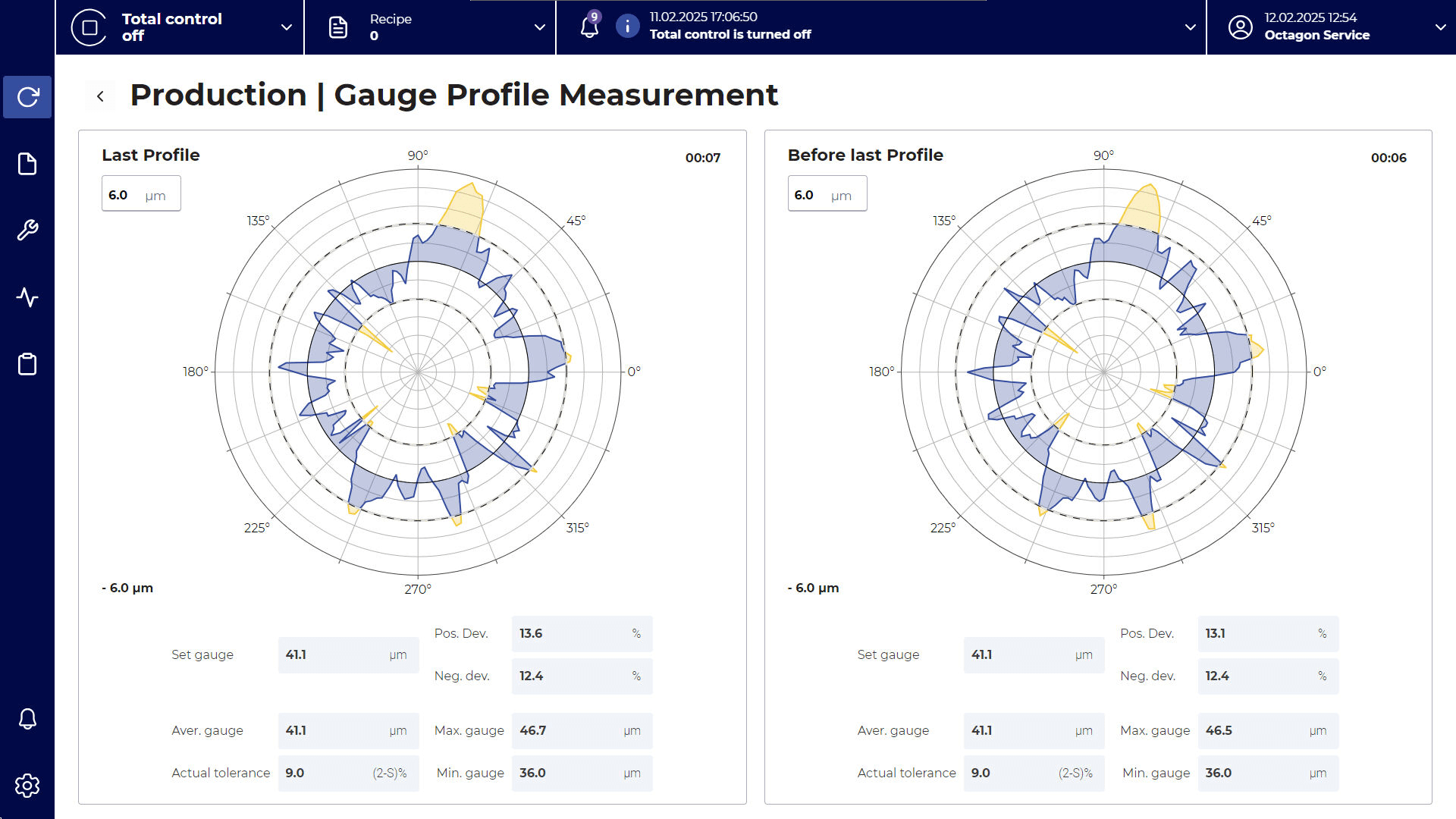The height and width of the screenshot is (819, 1456).
Task: Click the bell icon in the sidebar
Action: coord(27,718)
